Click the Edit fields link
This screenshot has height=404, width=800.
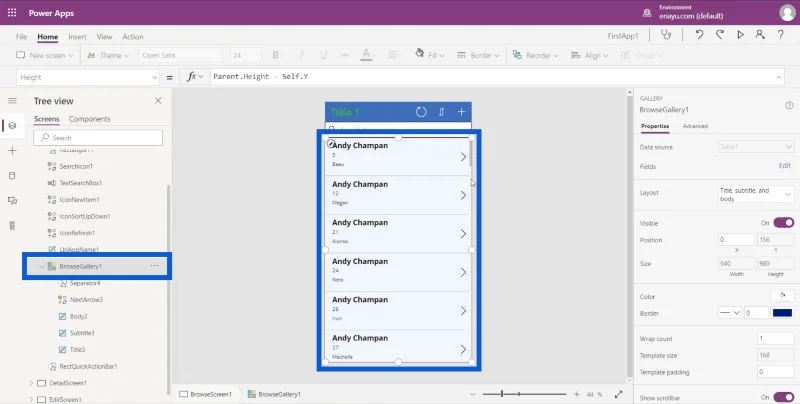click(x=785, y=166)
